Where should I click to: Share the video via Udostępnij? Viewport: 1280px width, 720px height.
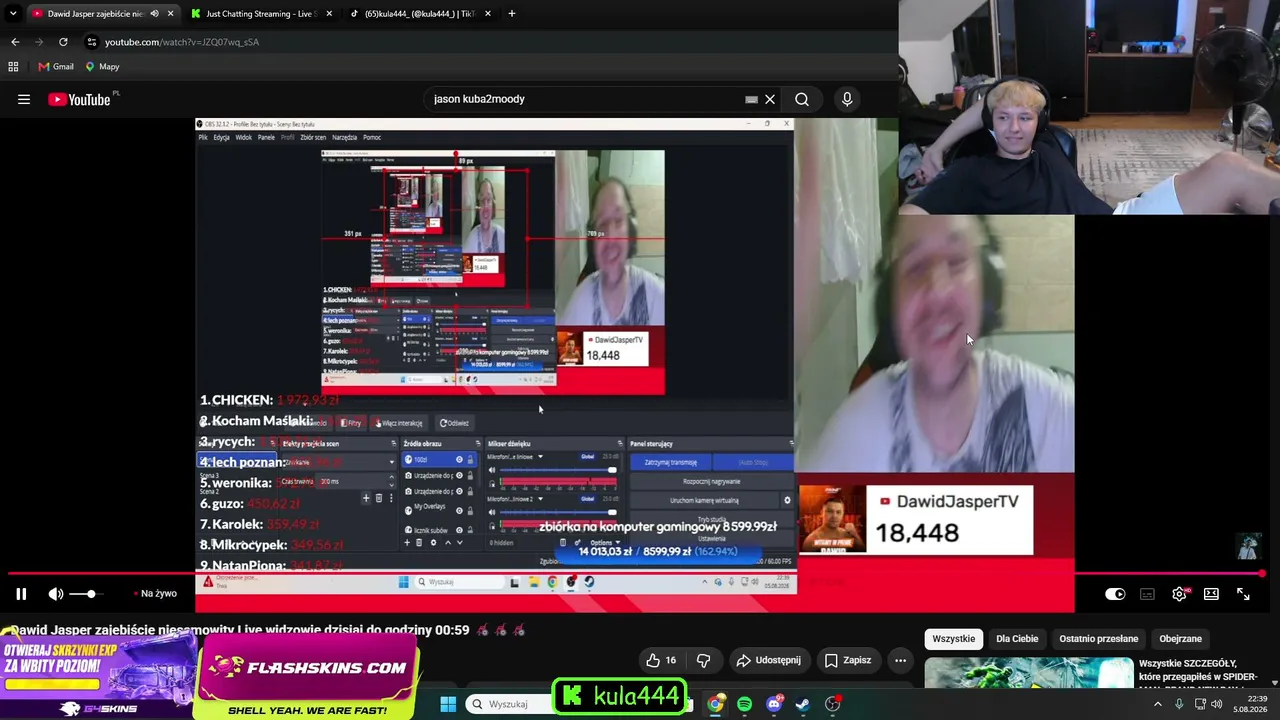click(768, 660)
